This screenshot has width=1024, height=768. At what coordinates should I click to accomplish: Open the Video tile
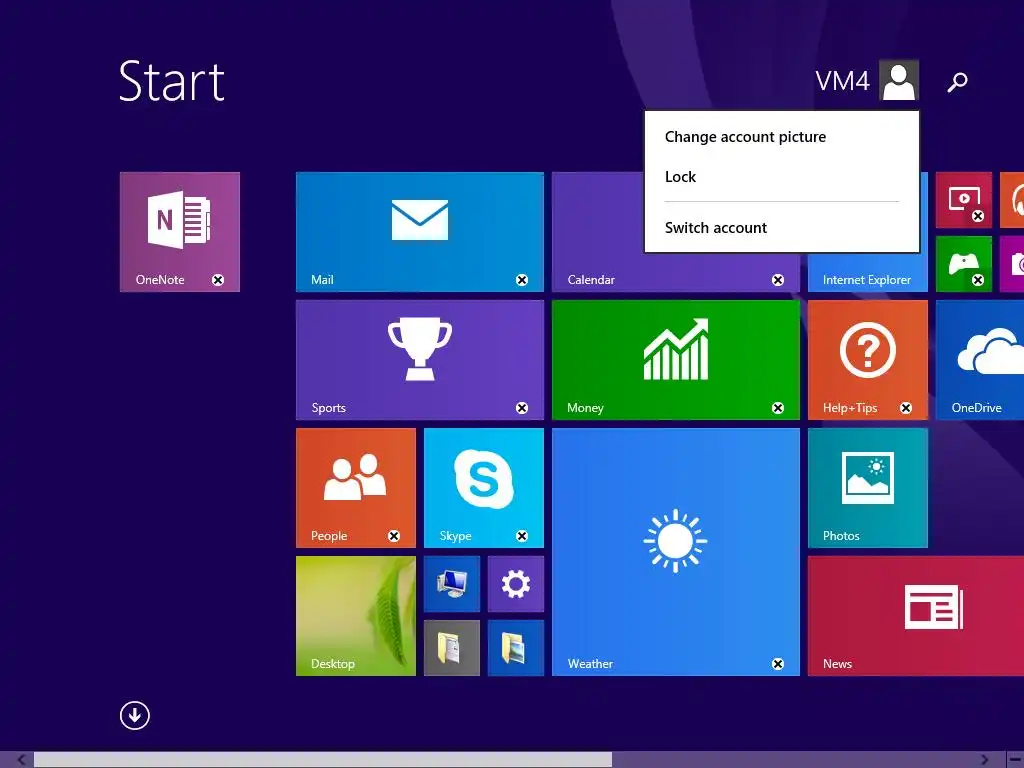coord(963,200)
